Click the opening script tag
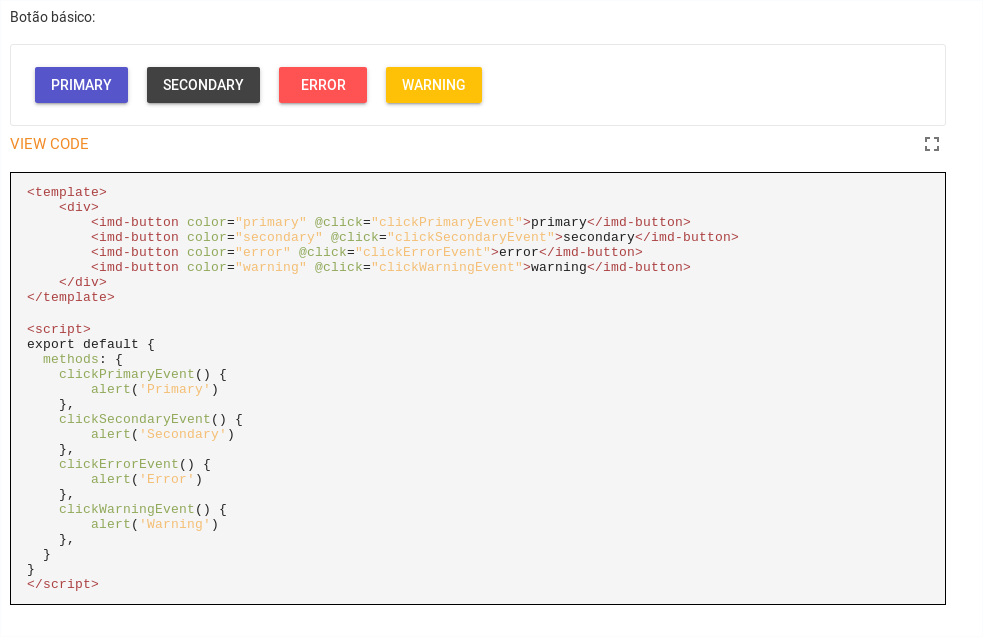The image size is (983, 637). (59, 329)
